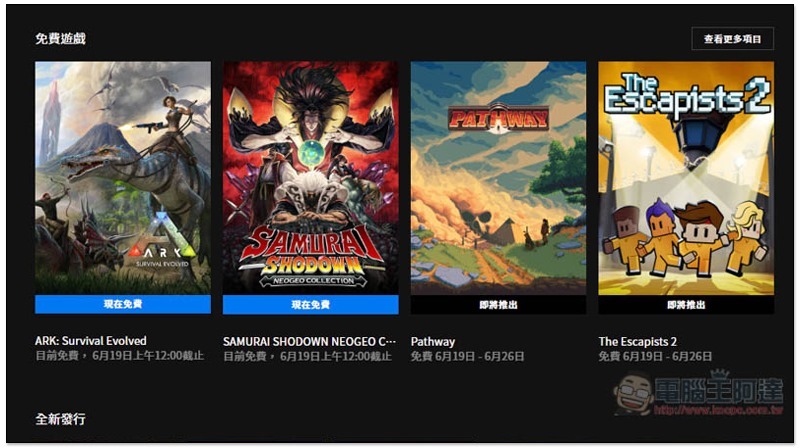
Task: Open the SAMURAI SHODOWN NEOGEO title link
Action: point(309,341)
